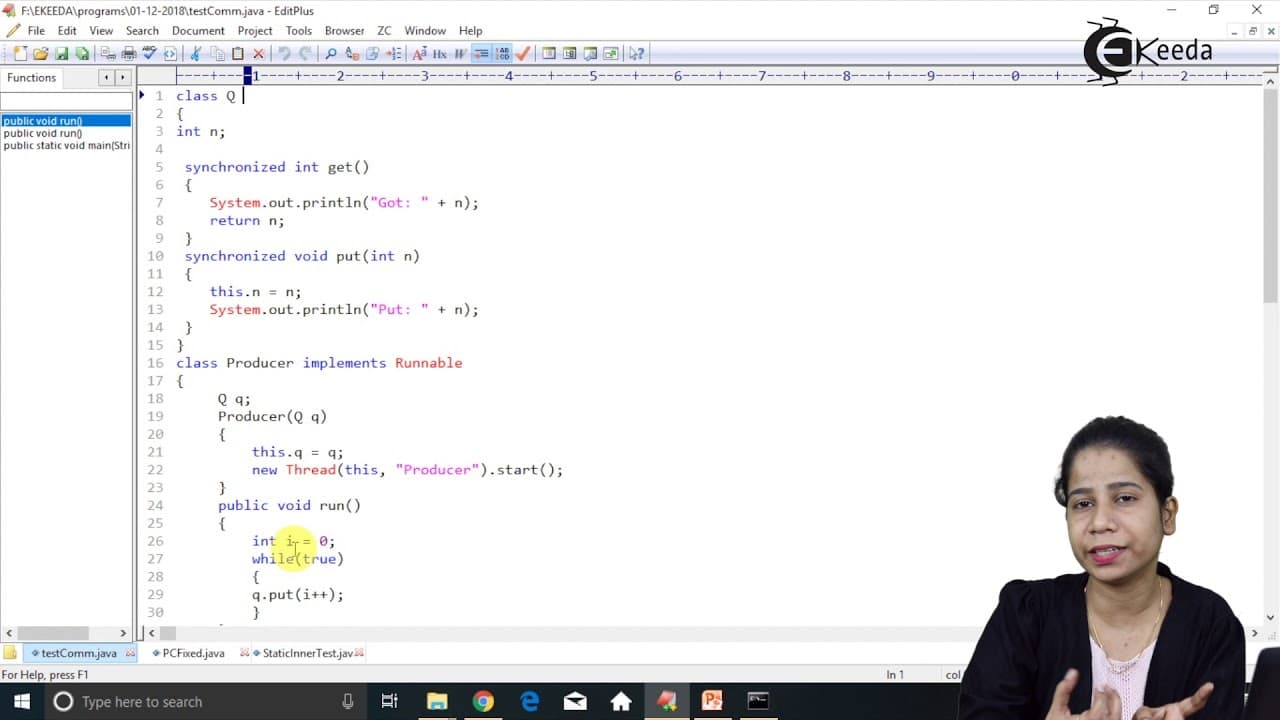The image size is (1280, 720).
Task: Open the Edit menu
Action: click(67, 30)
